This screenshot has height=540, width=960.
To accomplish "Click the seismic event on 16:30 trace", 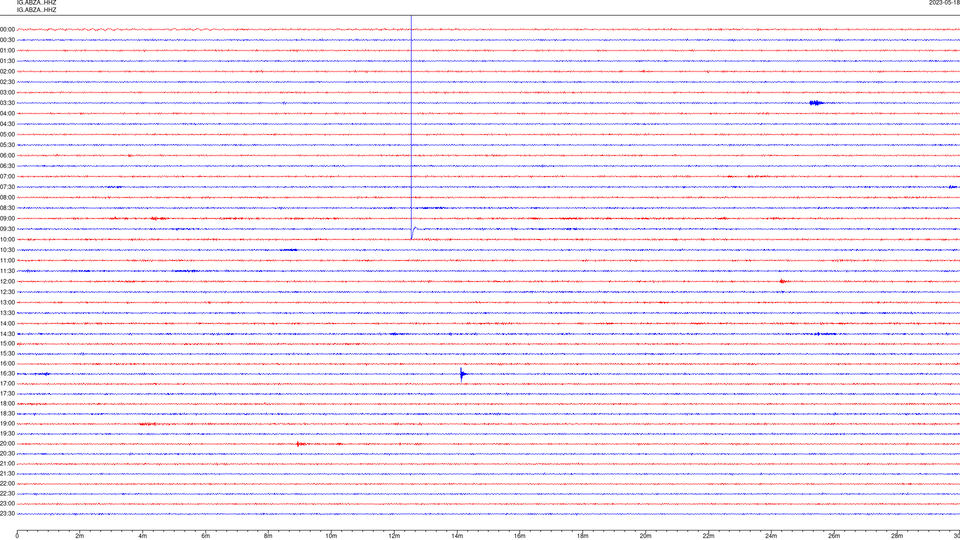I will (x=463, y=374).
